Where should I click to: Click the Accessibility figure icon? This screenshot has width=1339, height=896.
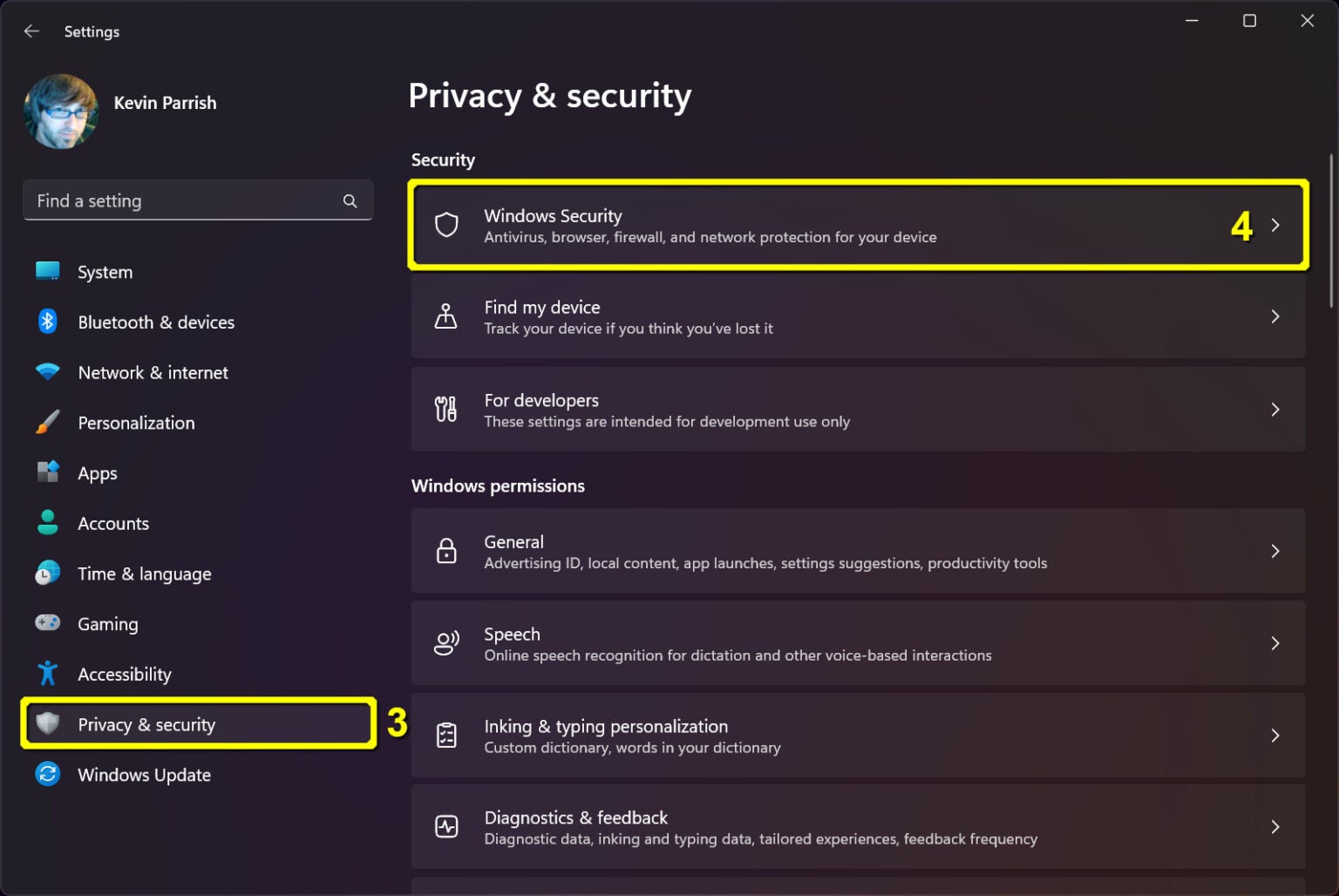pyautogui.click(x=47, y=673)
